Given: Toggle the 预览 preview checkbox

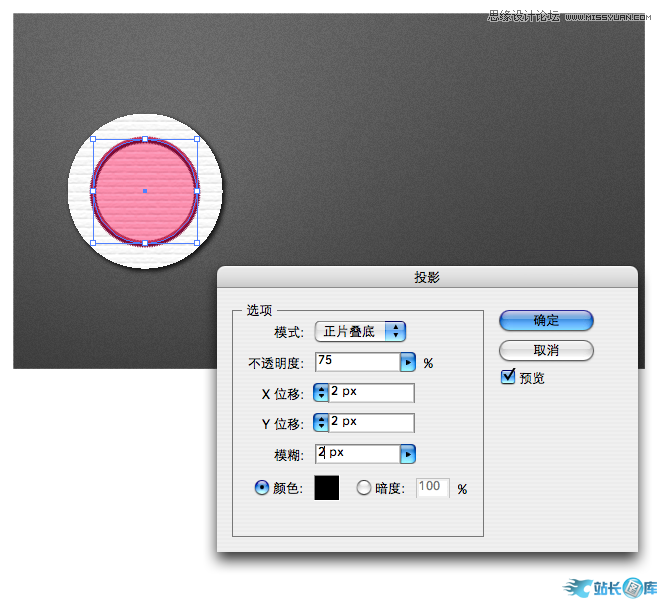Looking at the screenshot, I should [509, 377].
